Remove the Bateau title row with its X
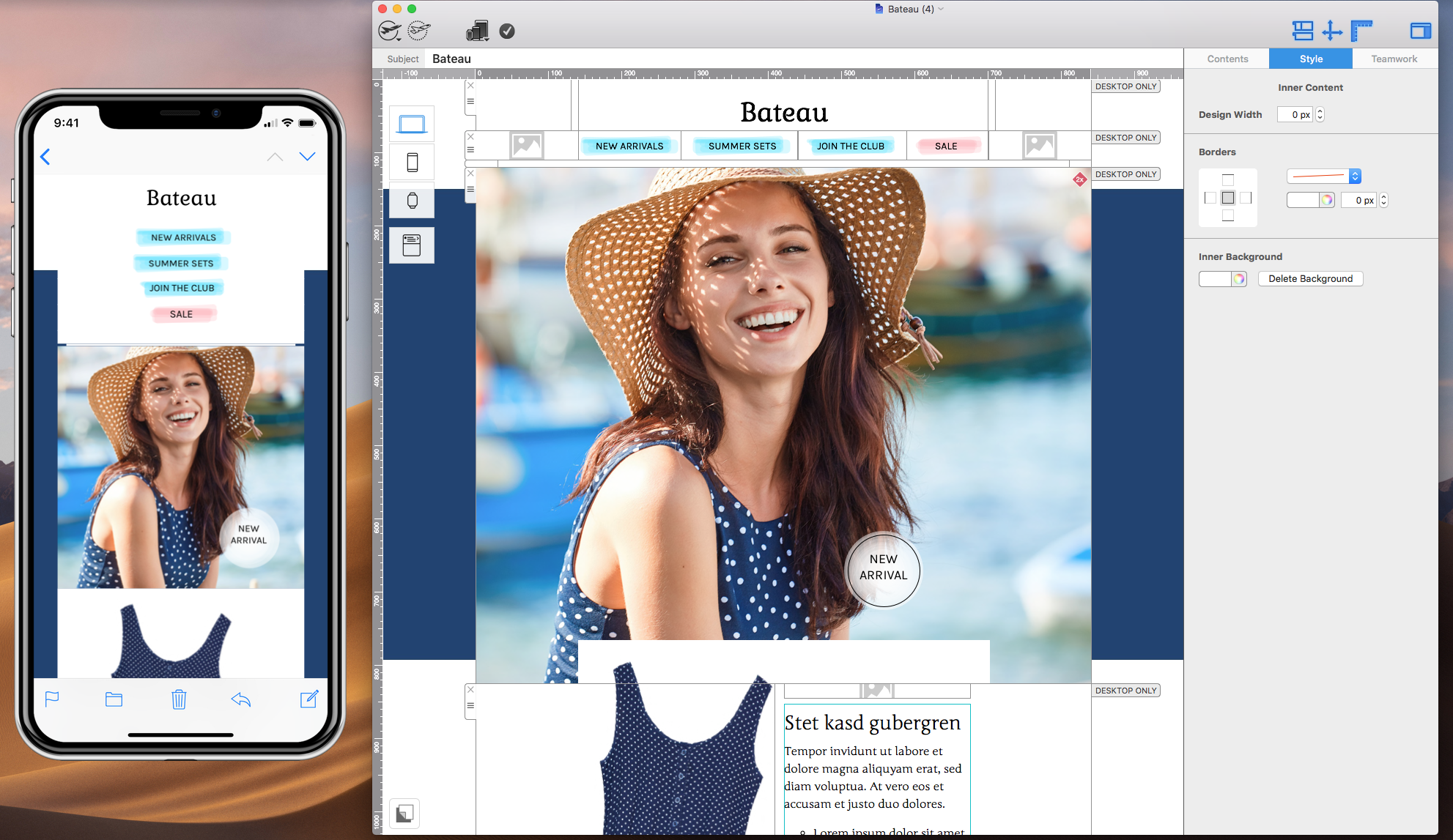This screenshot has height=840, width=1453. [470, 86]
